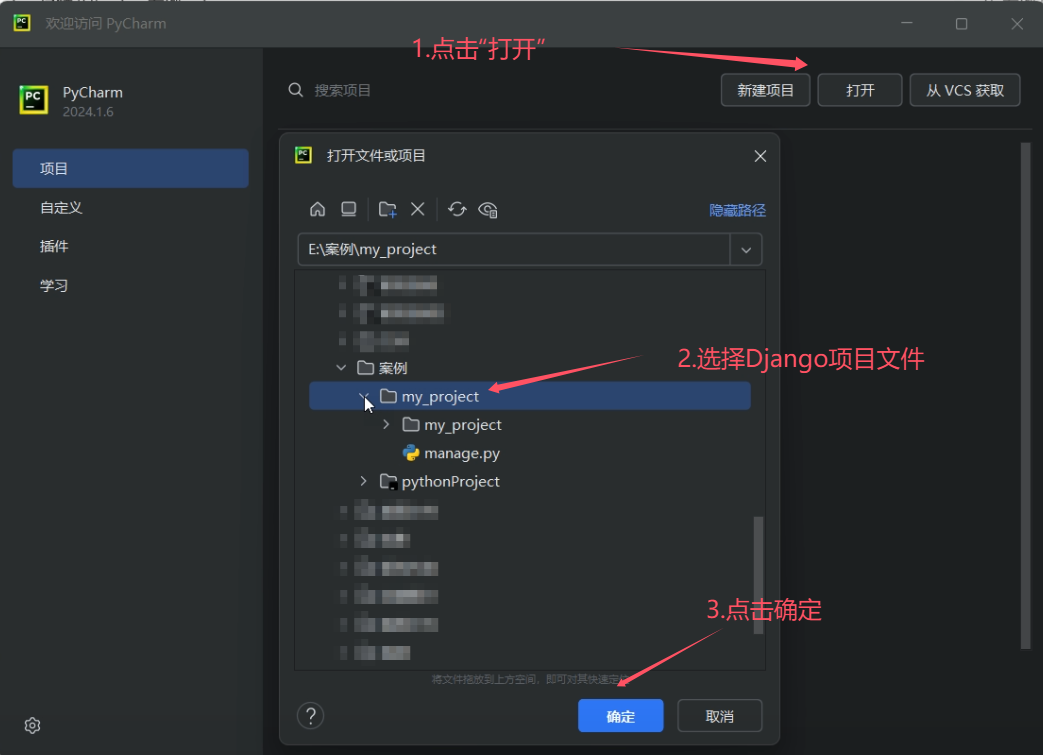
Task: Click the welcome window right scrollbar
Action: point(1026,396)
